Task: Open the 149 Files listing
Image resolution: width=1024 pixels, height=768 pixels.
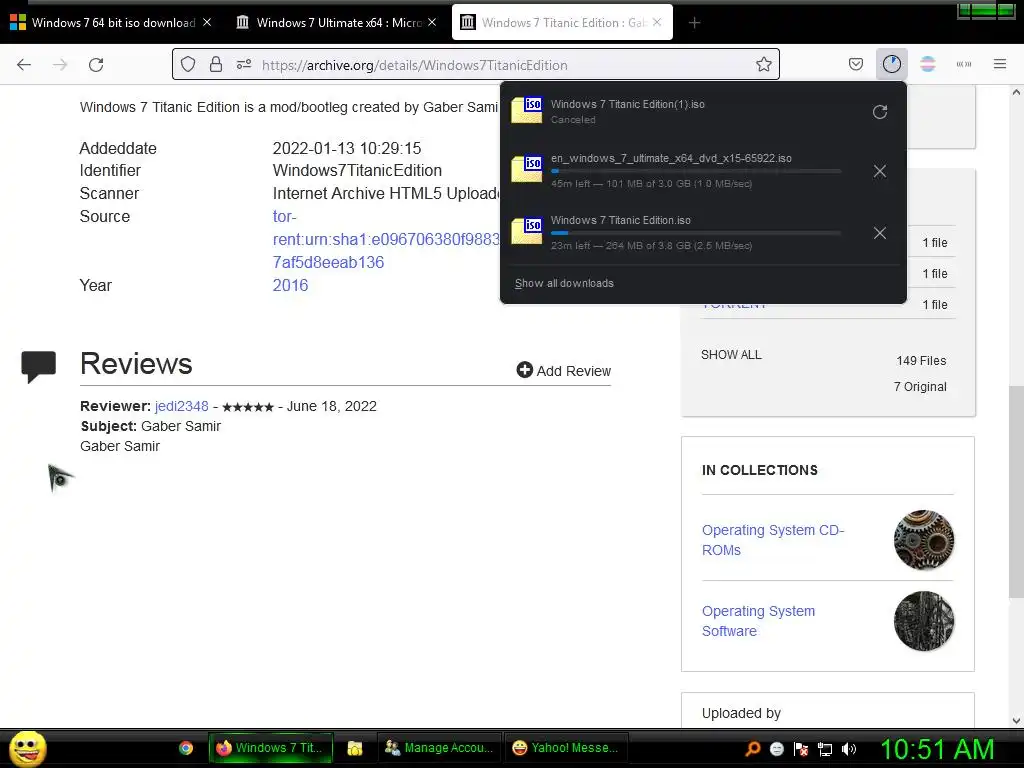Action: point(921,360)
